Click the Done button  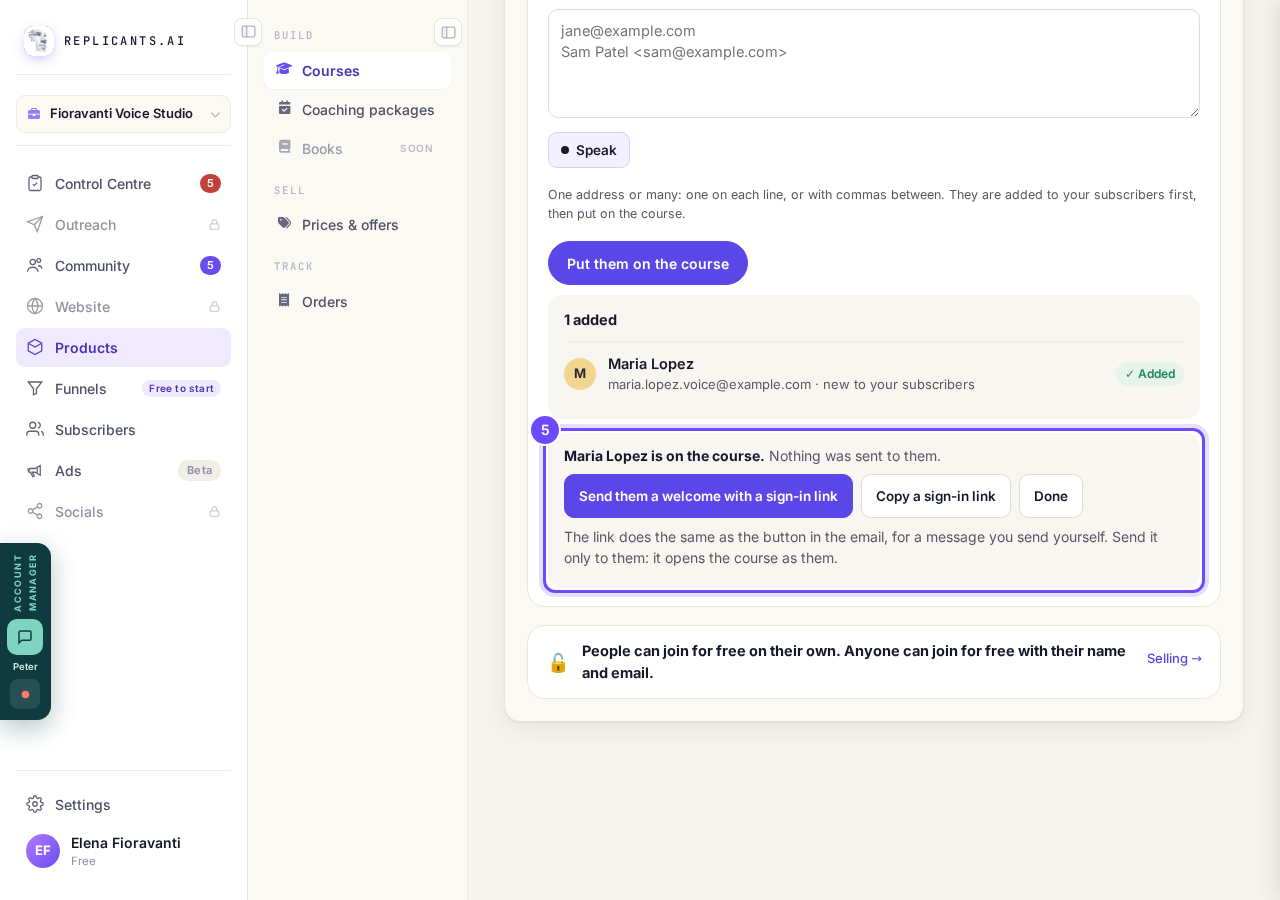[1051, 496]
